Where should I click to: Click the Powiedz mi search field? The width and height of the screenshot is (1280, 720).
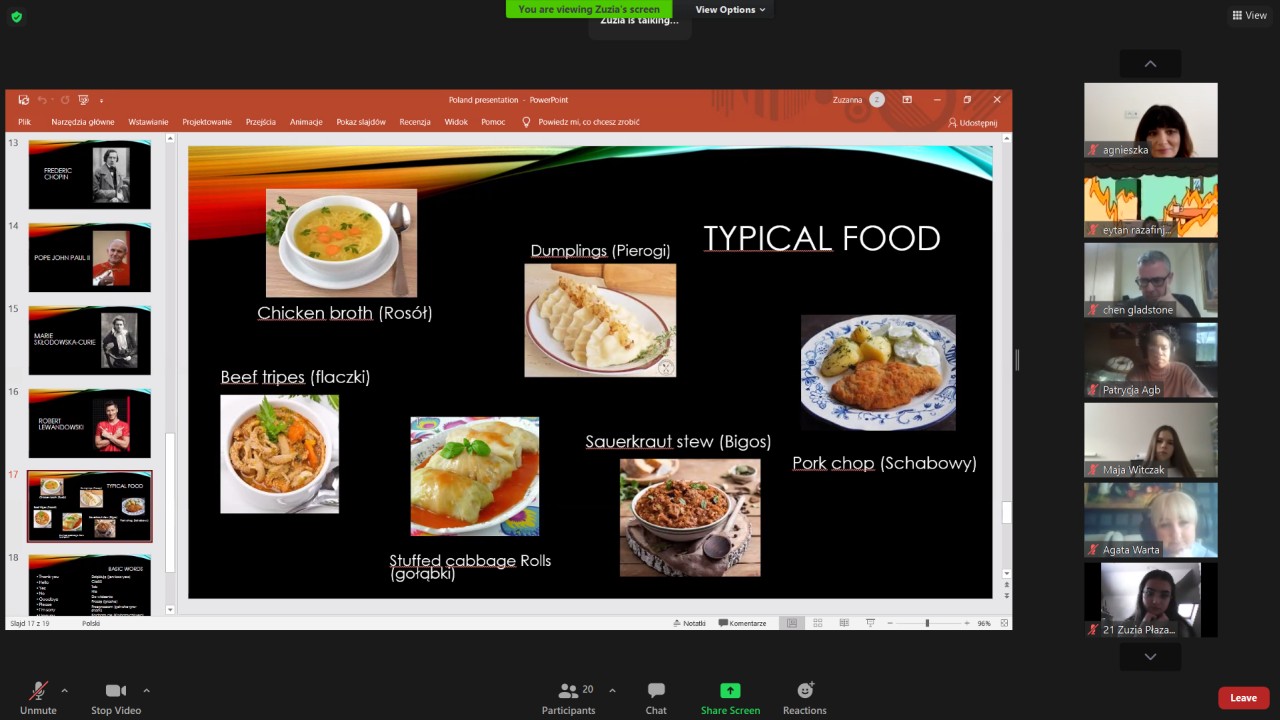589,122
